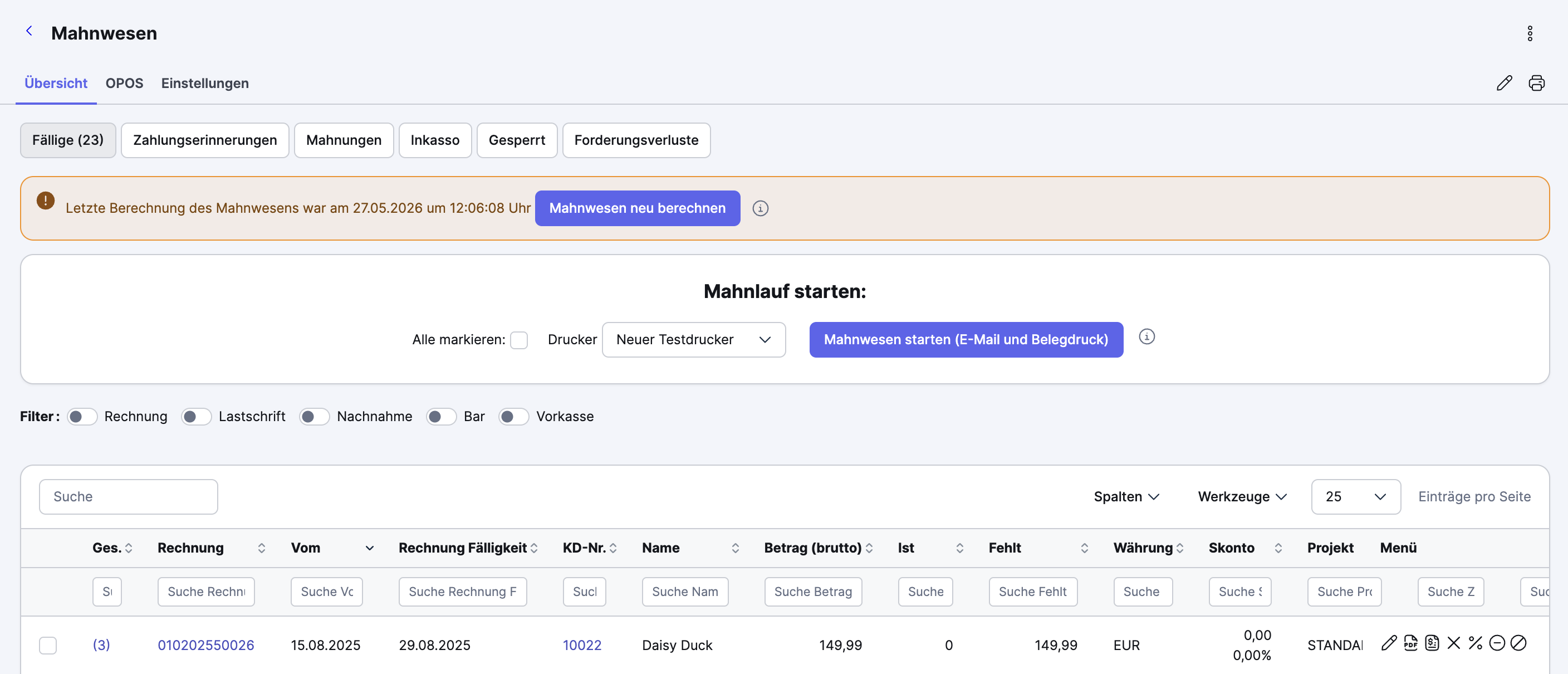Sort table by KD-Nr. column
1568x674 pixels.
[613, 549]
